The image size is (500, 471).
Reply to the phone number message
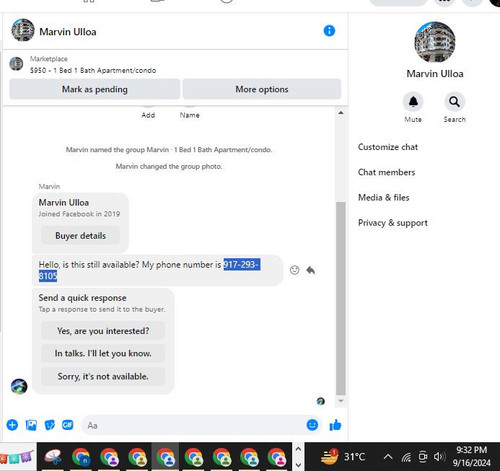click(311, 270)
